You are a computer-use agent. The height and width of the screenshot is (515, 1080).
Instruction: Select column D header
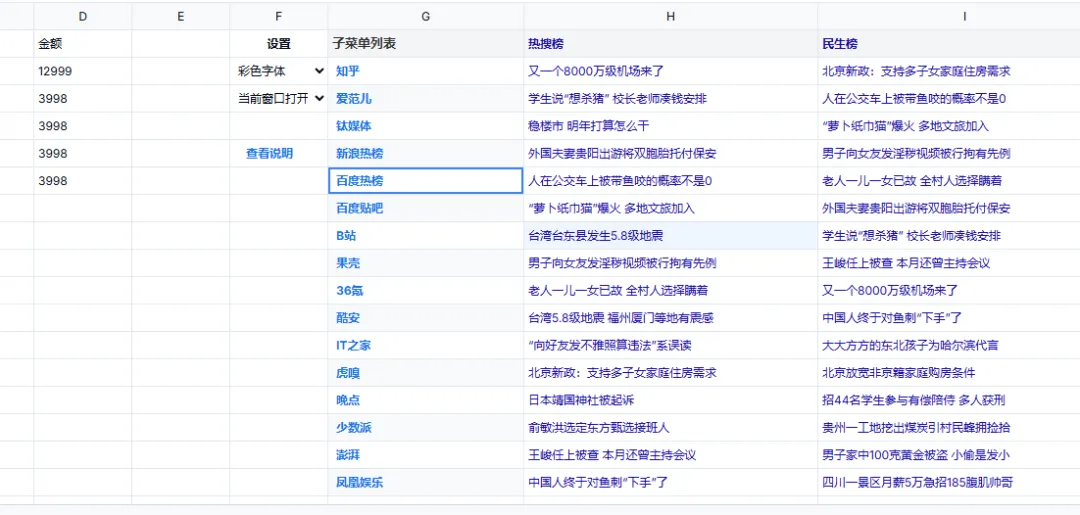coord(83,17)
